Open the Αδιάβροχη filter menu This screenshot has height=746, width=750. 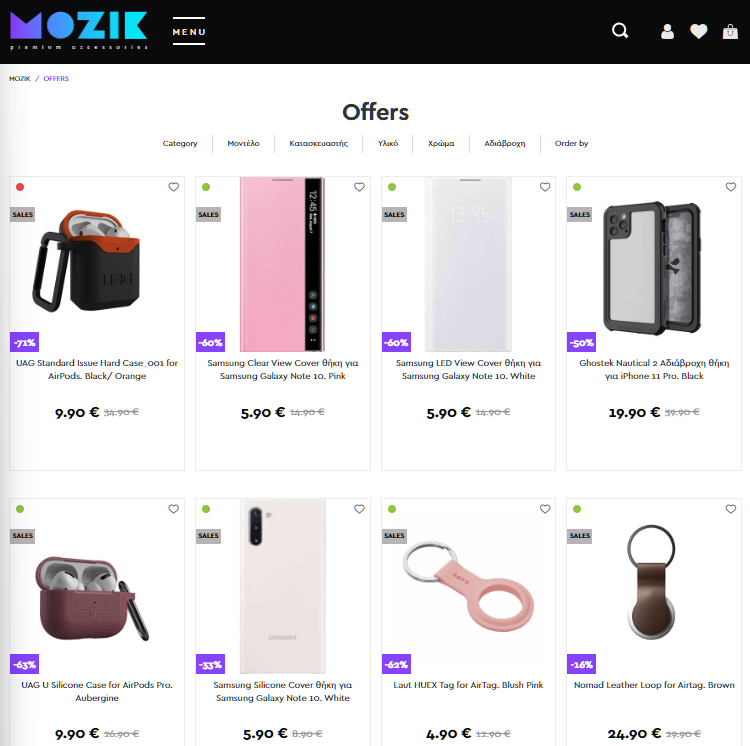[x=505, y=143]
